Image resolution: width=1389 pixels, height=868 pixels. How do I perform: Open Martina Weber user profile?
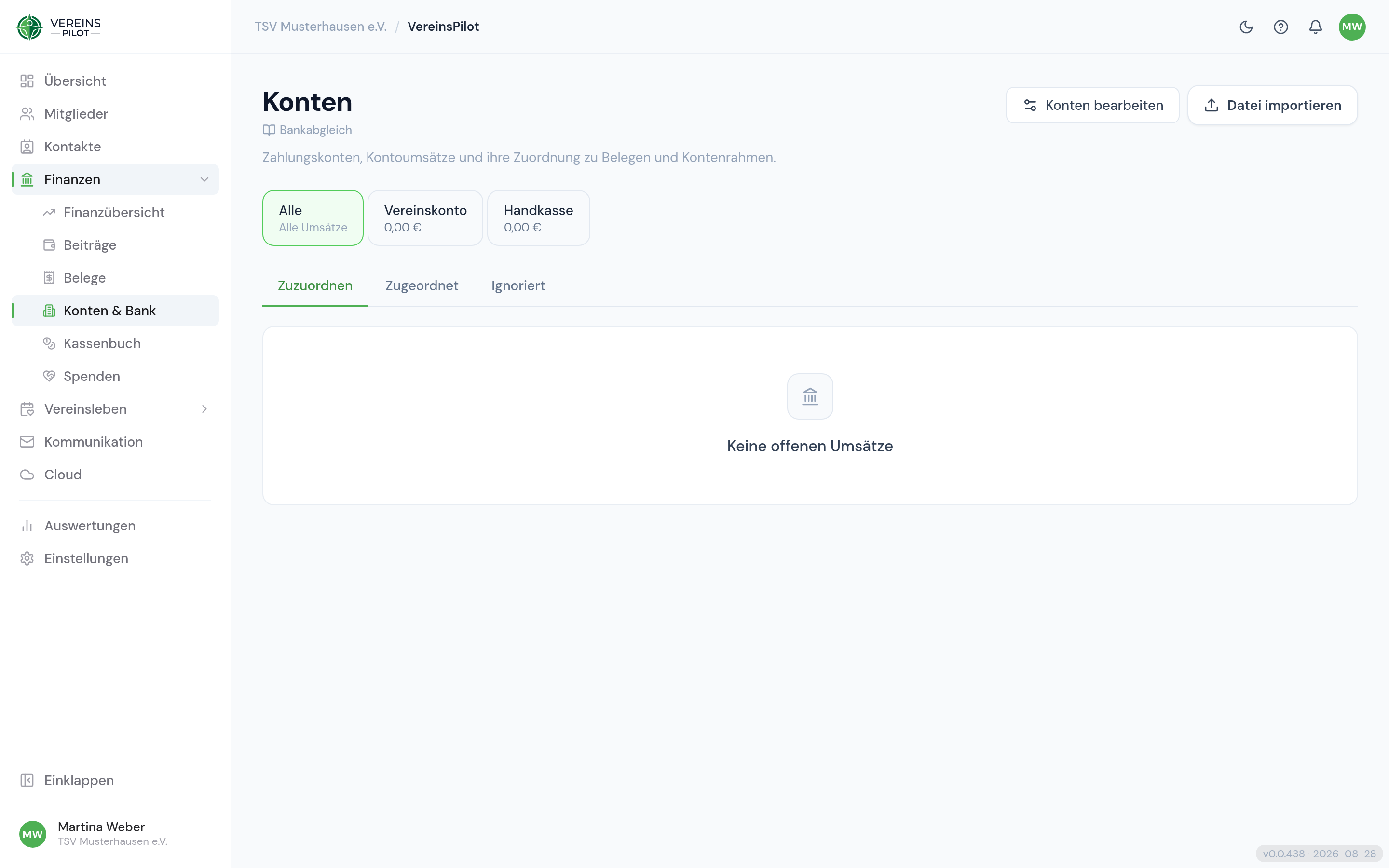pos(115,834)
